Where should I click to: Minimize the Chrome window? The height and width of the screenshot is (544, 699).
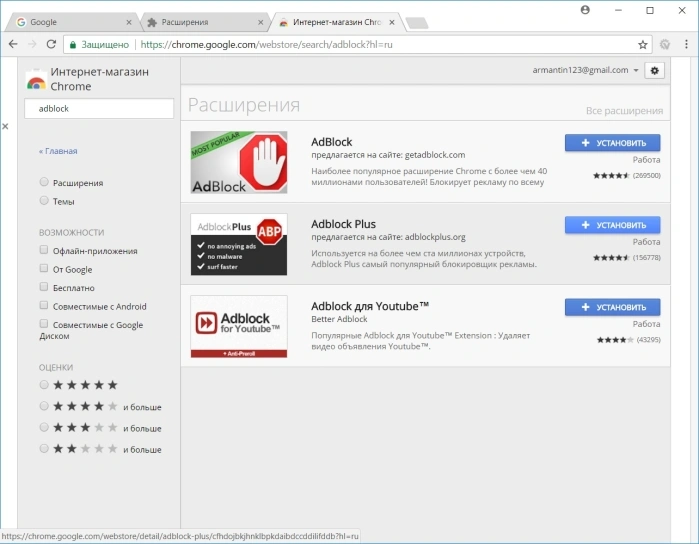point(618,10)
